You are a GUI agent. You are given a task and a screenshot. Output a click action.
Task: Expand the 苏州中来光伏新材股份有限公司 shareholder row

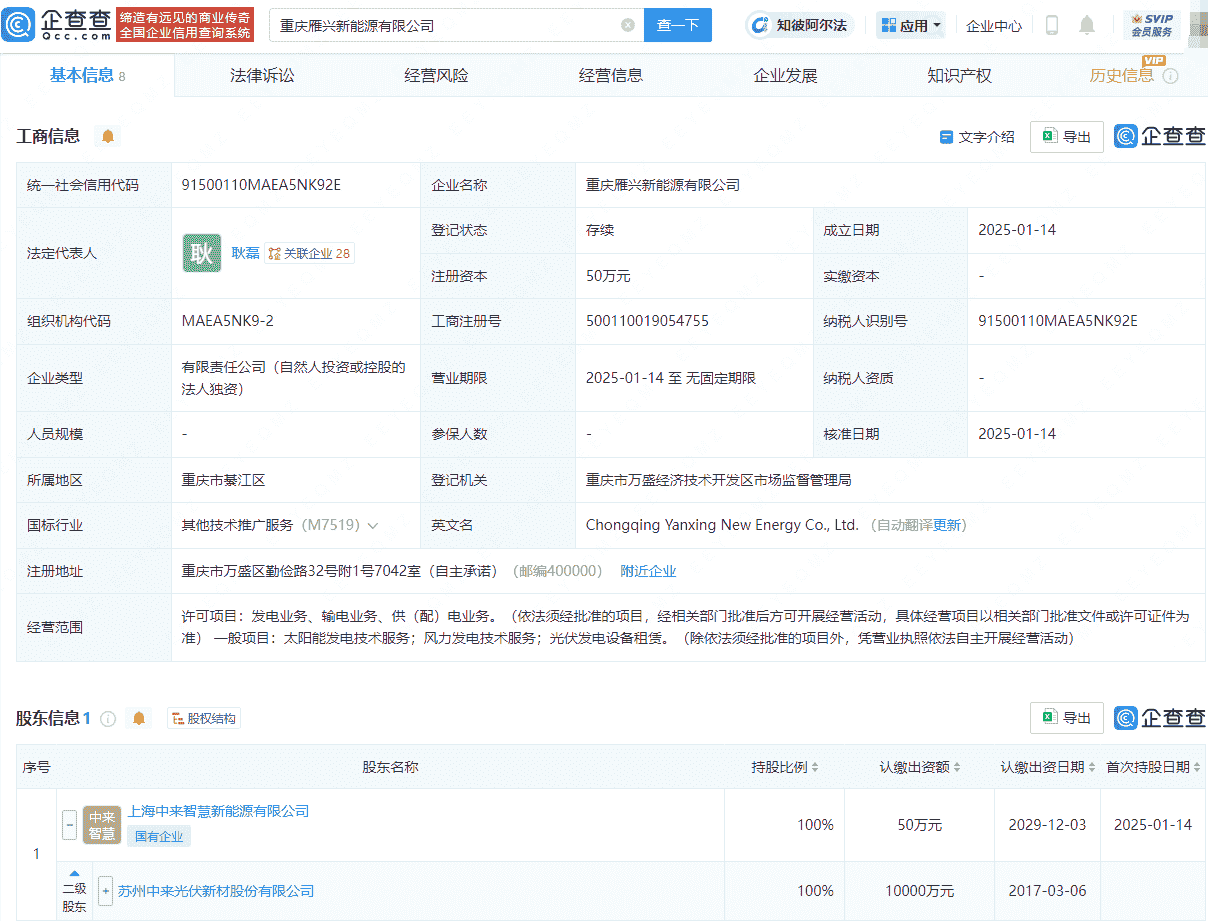point(105,891)
